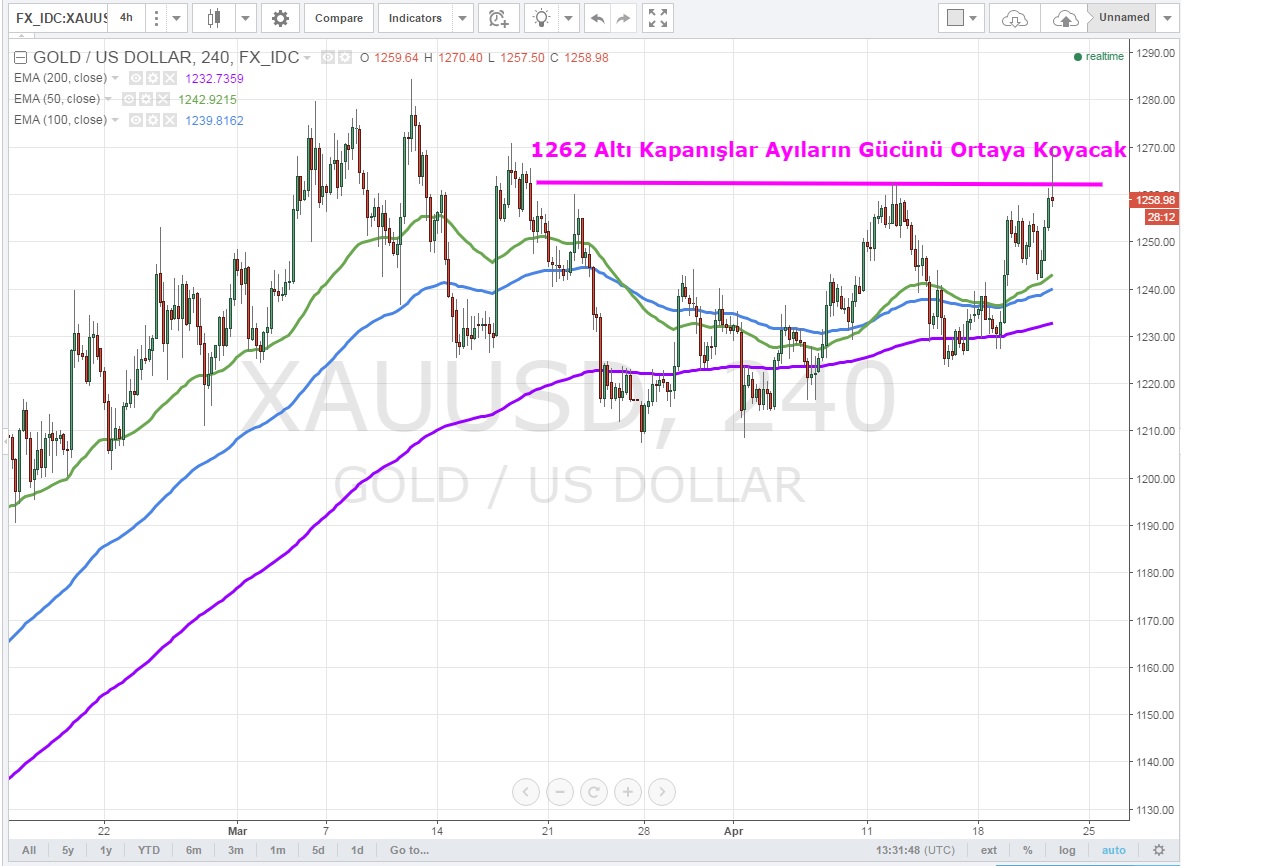Select the 3m time range

click(235, 850)
